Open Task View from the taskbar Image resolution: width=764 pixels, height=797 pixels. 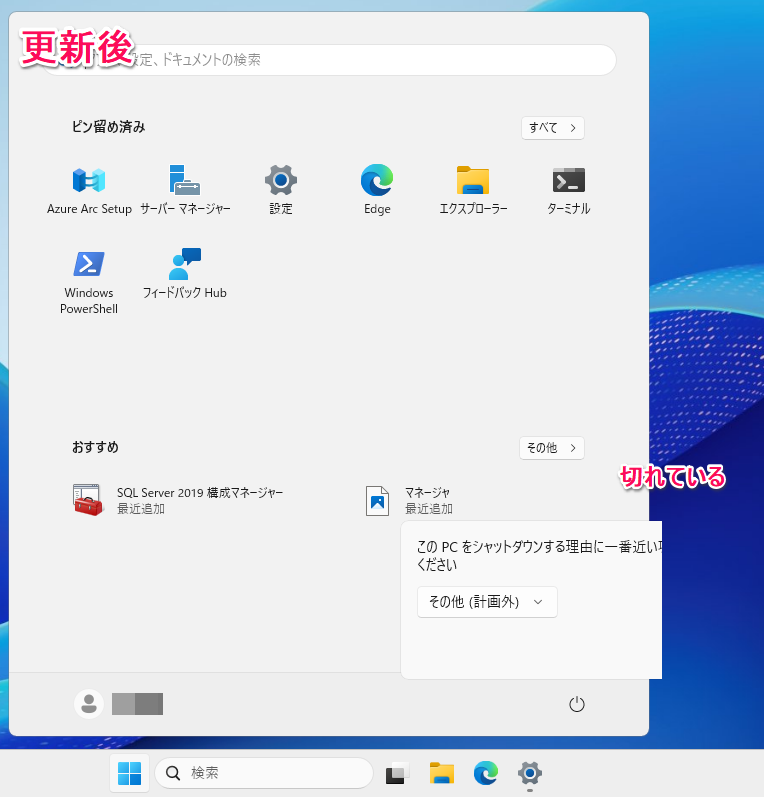pos(397,773)
